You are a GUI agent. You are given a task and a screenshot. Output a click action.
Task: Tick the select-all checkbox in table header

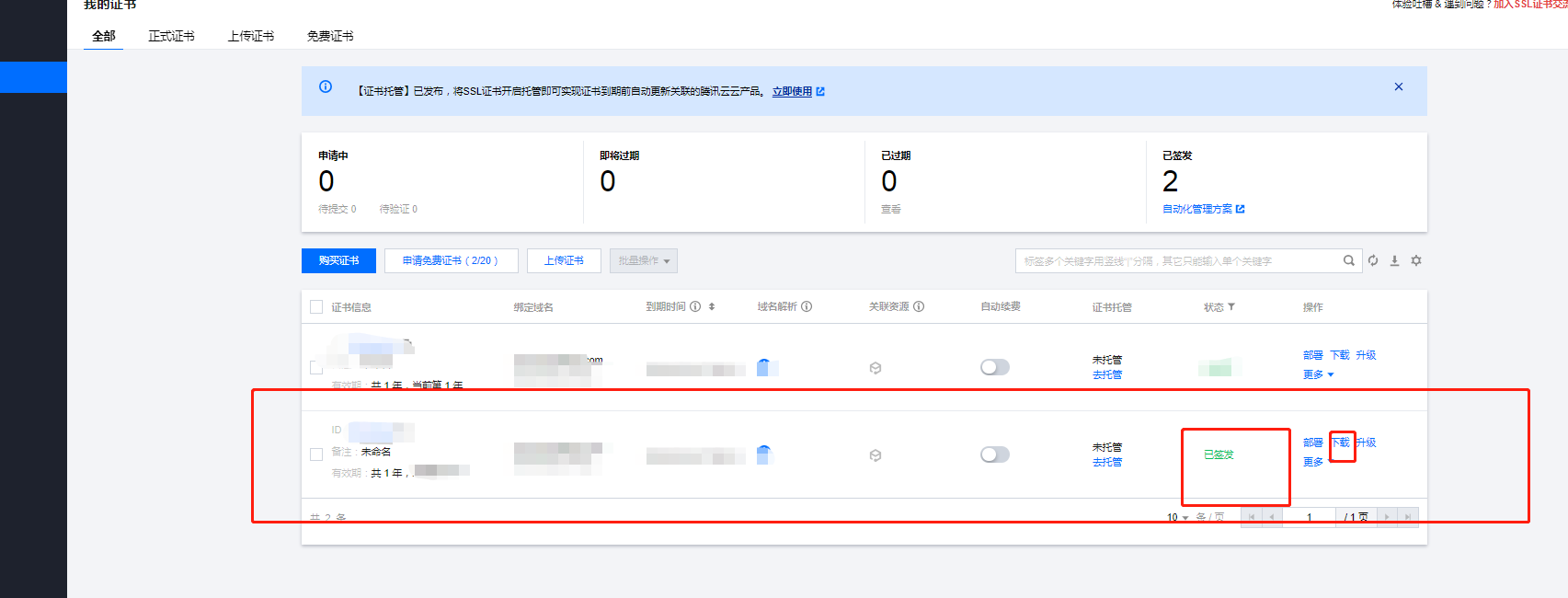coord(316,306)
